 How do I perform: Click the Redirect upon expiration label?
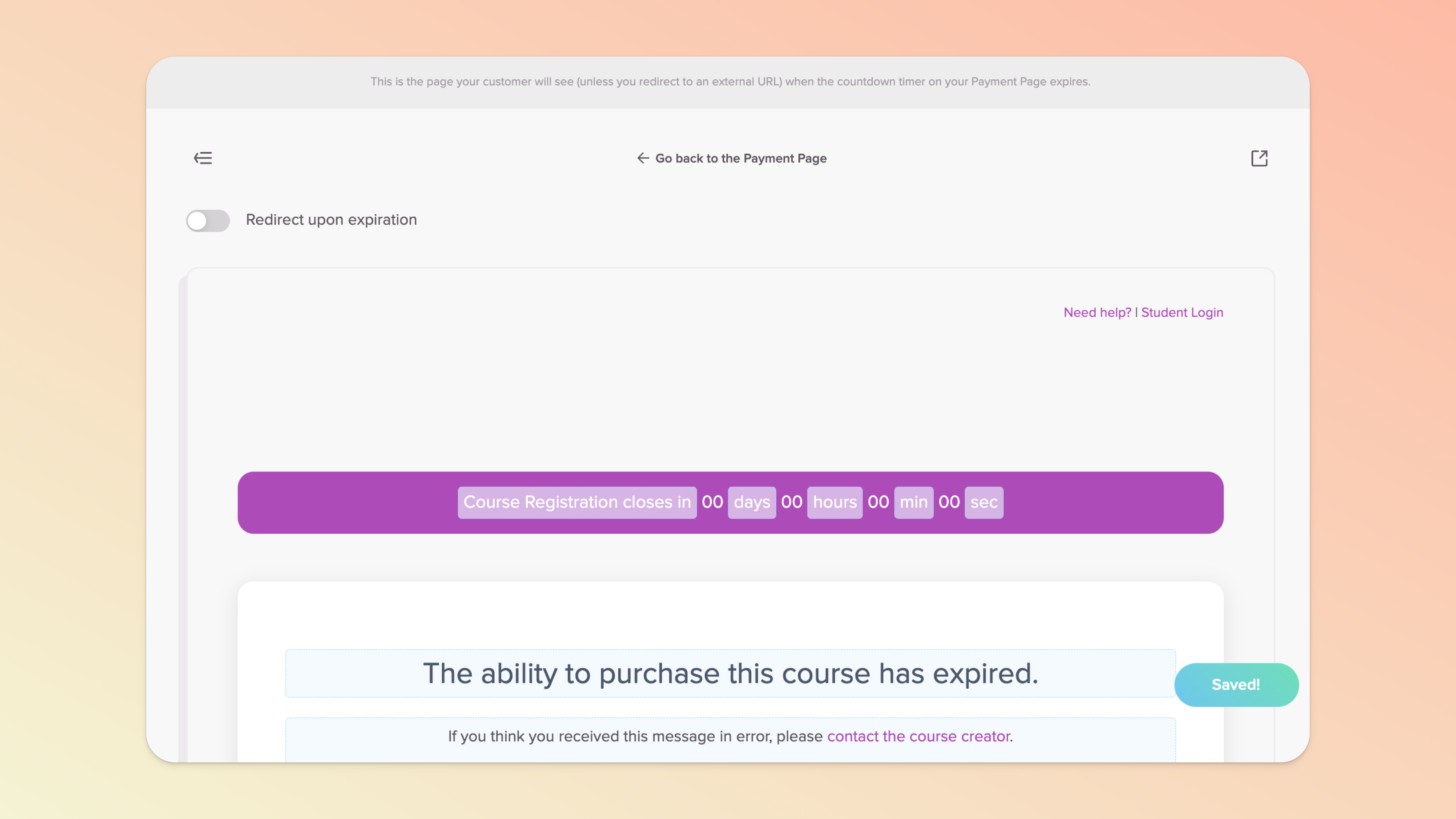[x=331, y=219]
